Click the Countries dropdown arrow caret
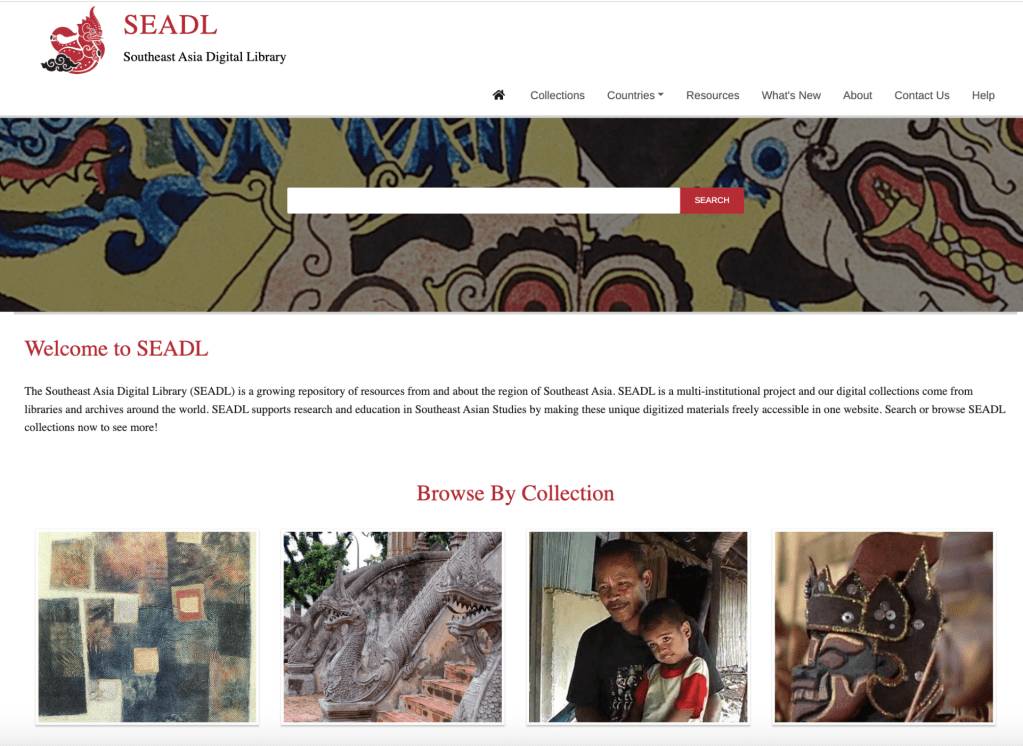 pyautogui.click(x=661, y=95)
